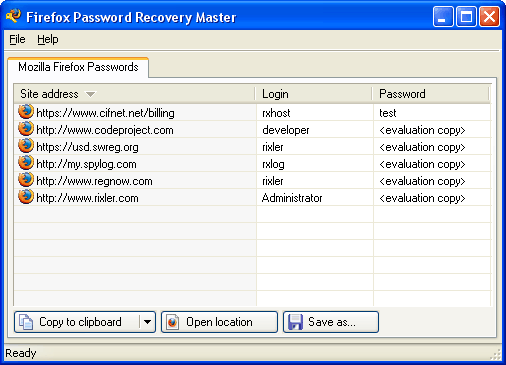Image resolution: width=506 pixels, height=365 pixels.
Task: Toggle sort arrow on Site address column
Action: point(90,94)
